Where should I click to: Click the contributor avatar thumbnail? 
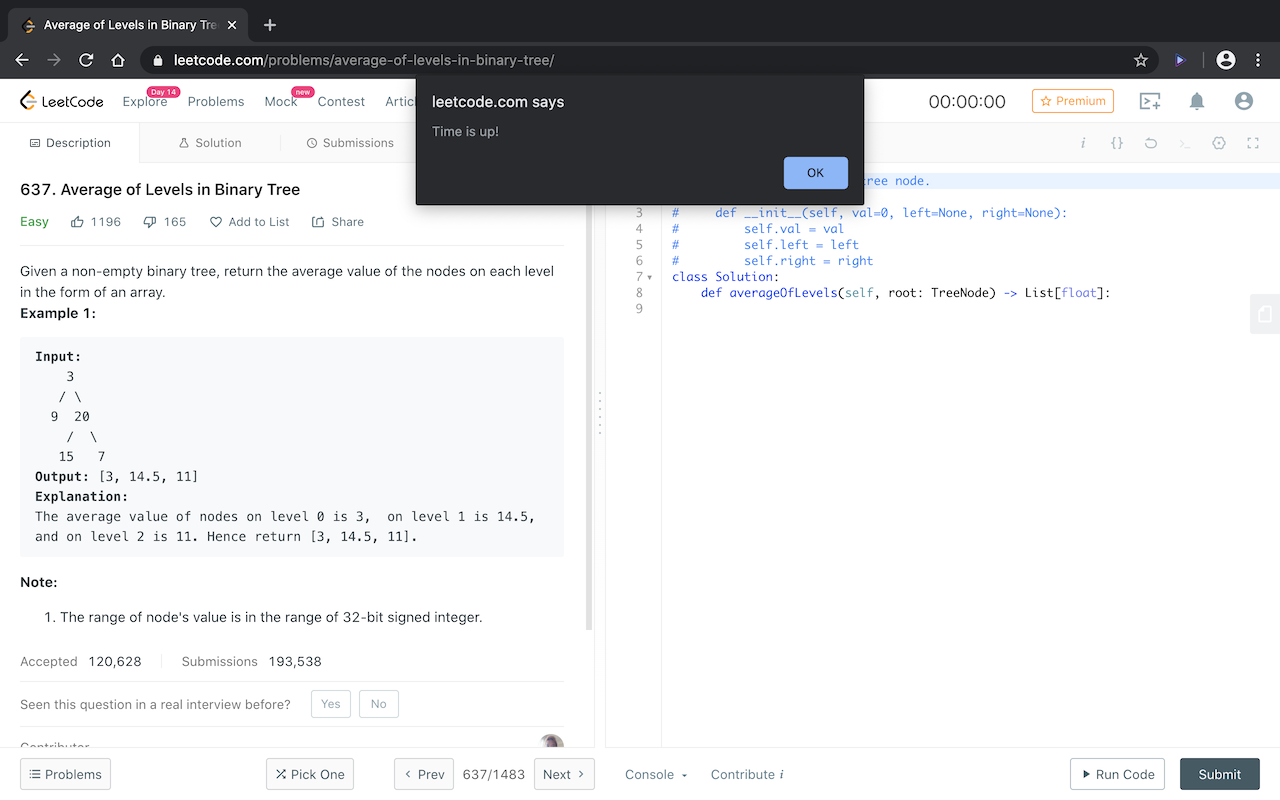click(551, 741)
